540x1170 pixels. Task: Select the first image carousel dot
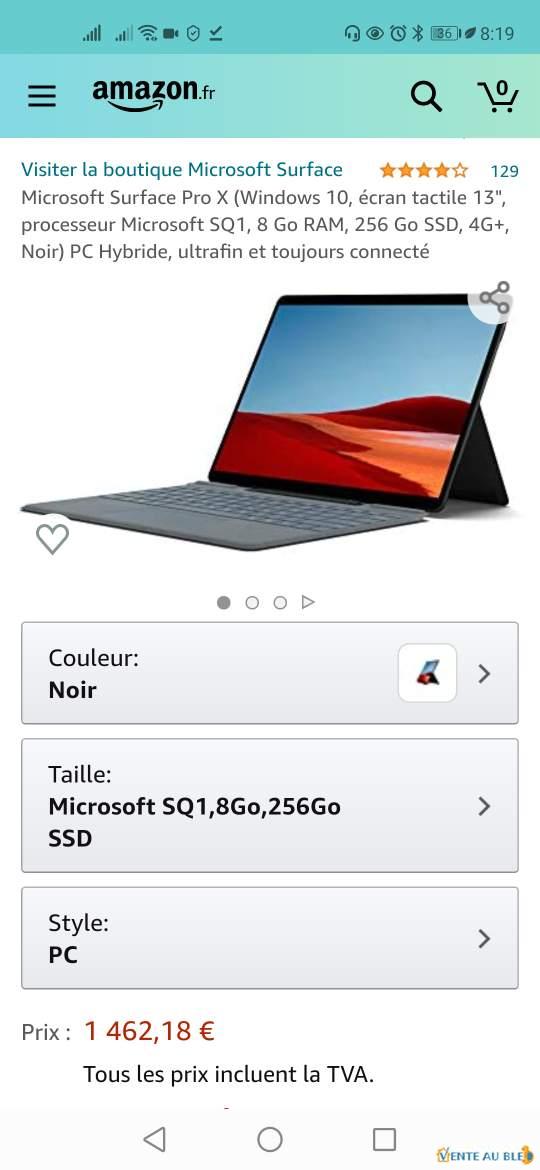tap(224, 602)
